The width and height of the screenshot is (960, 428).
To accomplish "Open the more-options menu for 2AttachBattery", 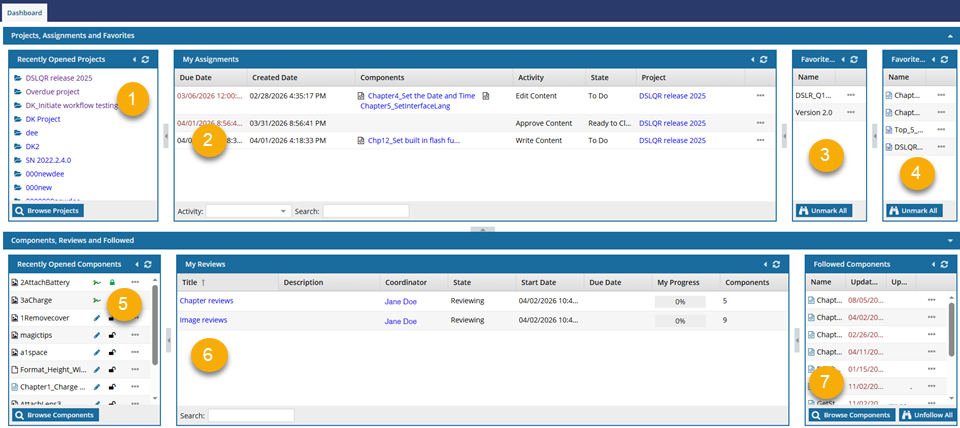I will 134,284.
